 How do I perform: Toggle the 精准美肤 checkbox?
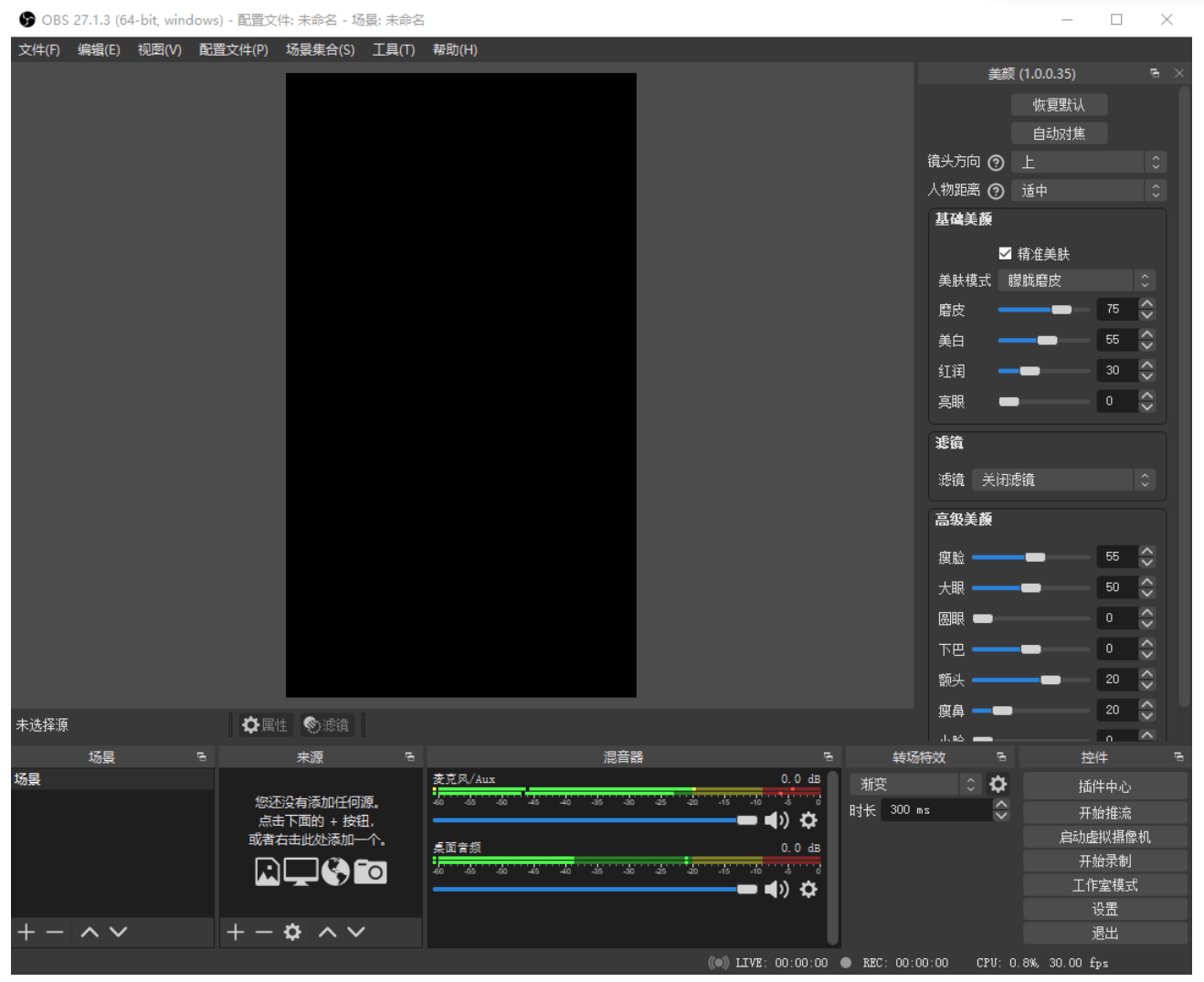coord(1005,253)
